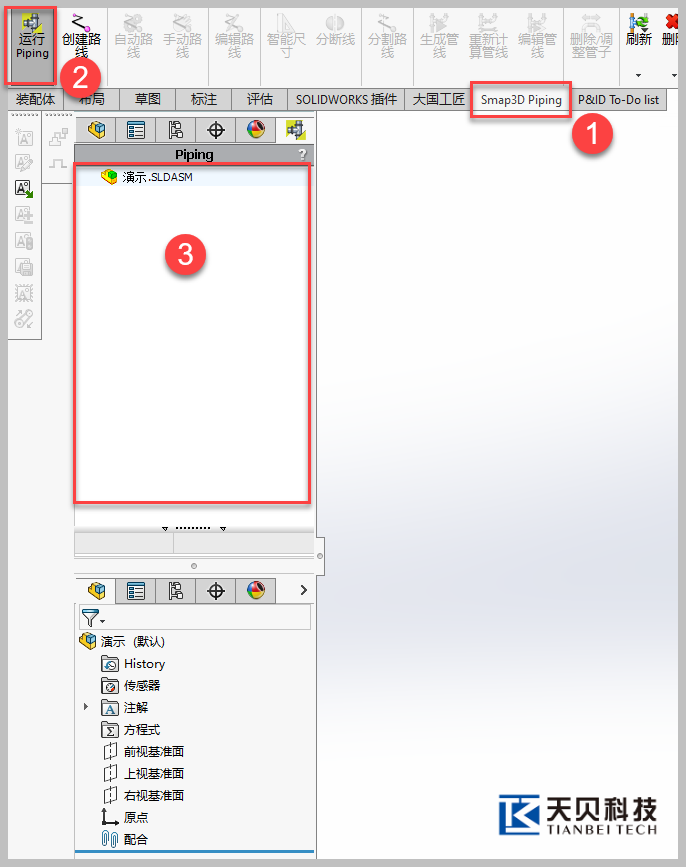
Task: Open DisplayManager tab in upper panel
Action: [255, 130]
